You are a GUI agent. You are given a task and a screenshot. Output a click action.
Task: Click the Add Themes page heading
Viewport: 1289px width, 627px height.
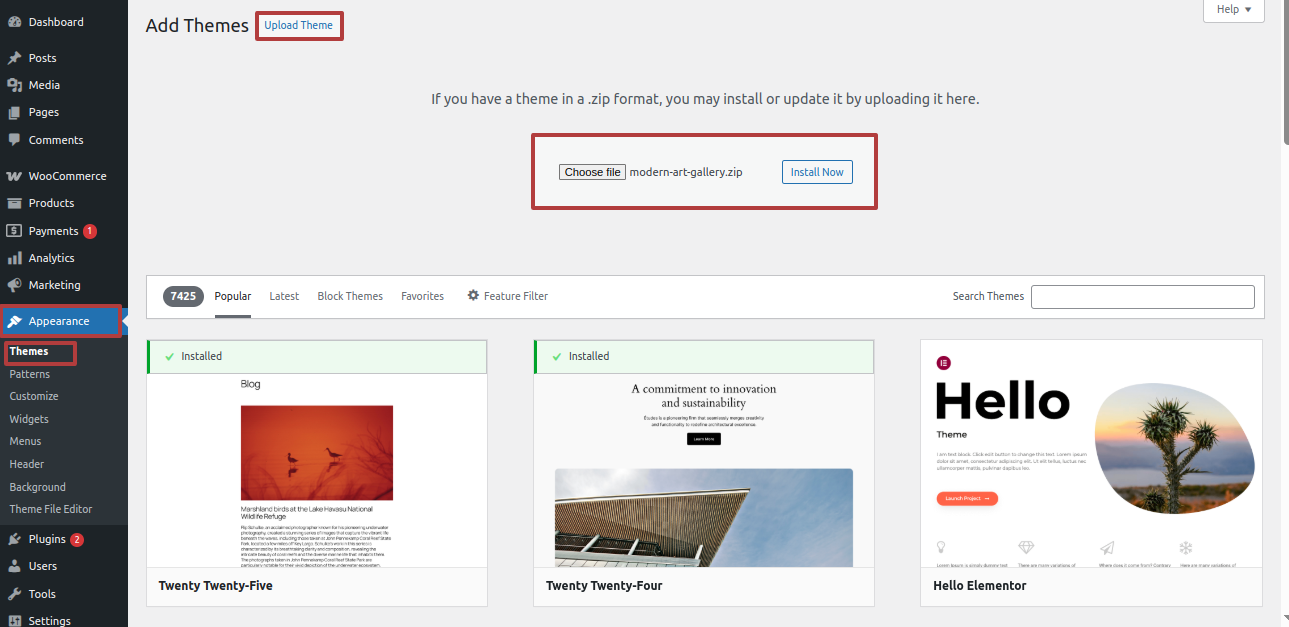[x=197, y=25]
